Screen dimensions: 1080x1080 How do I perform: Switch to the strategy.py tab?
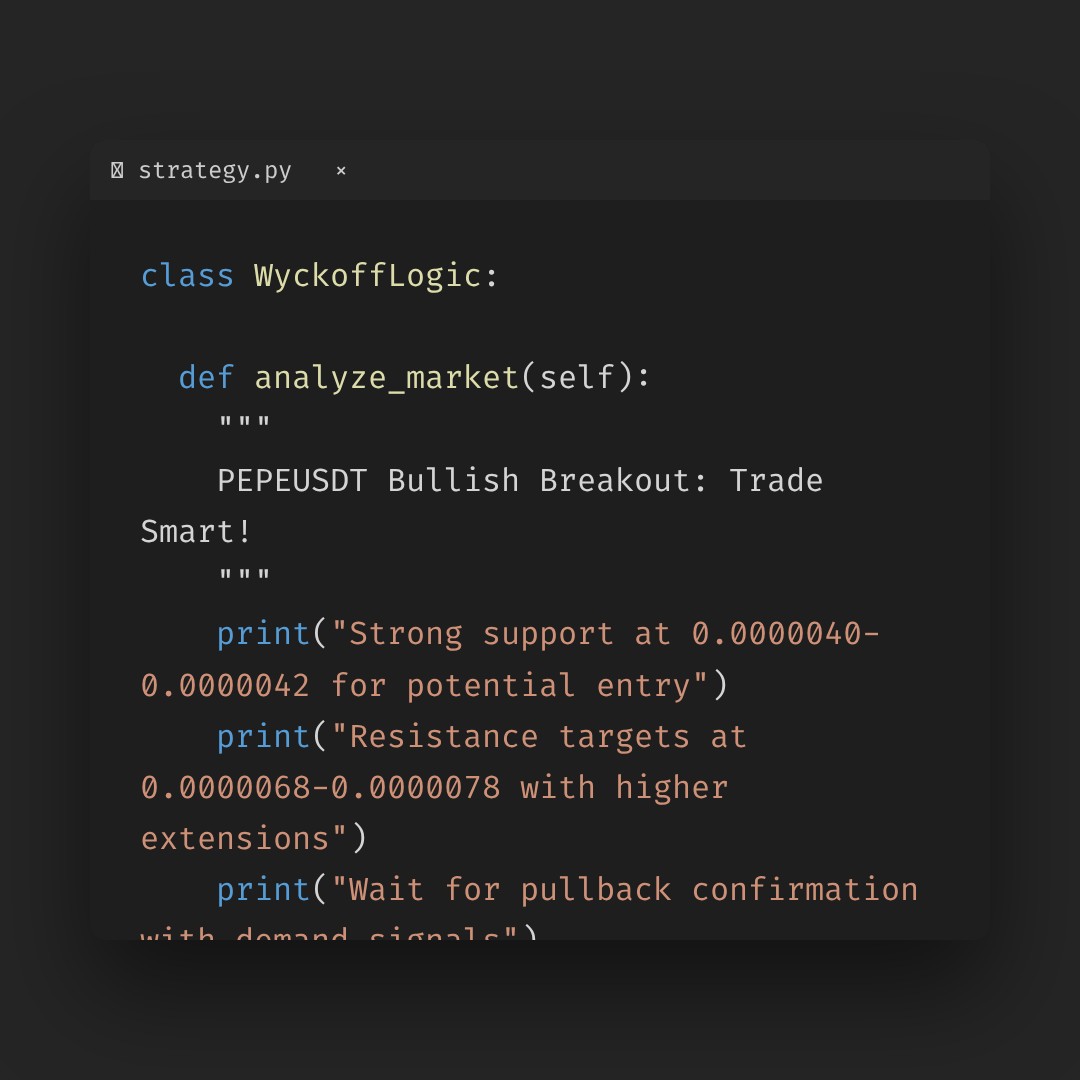pyautogui.click(x=214, y=171)
